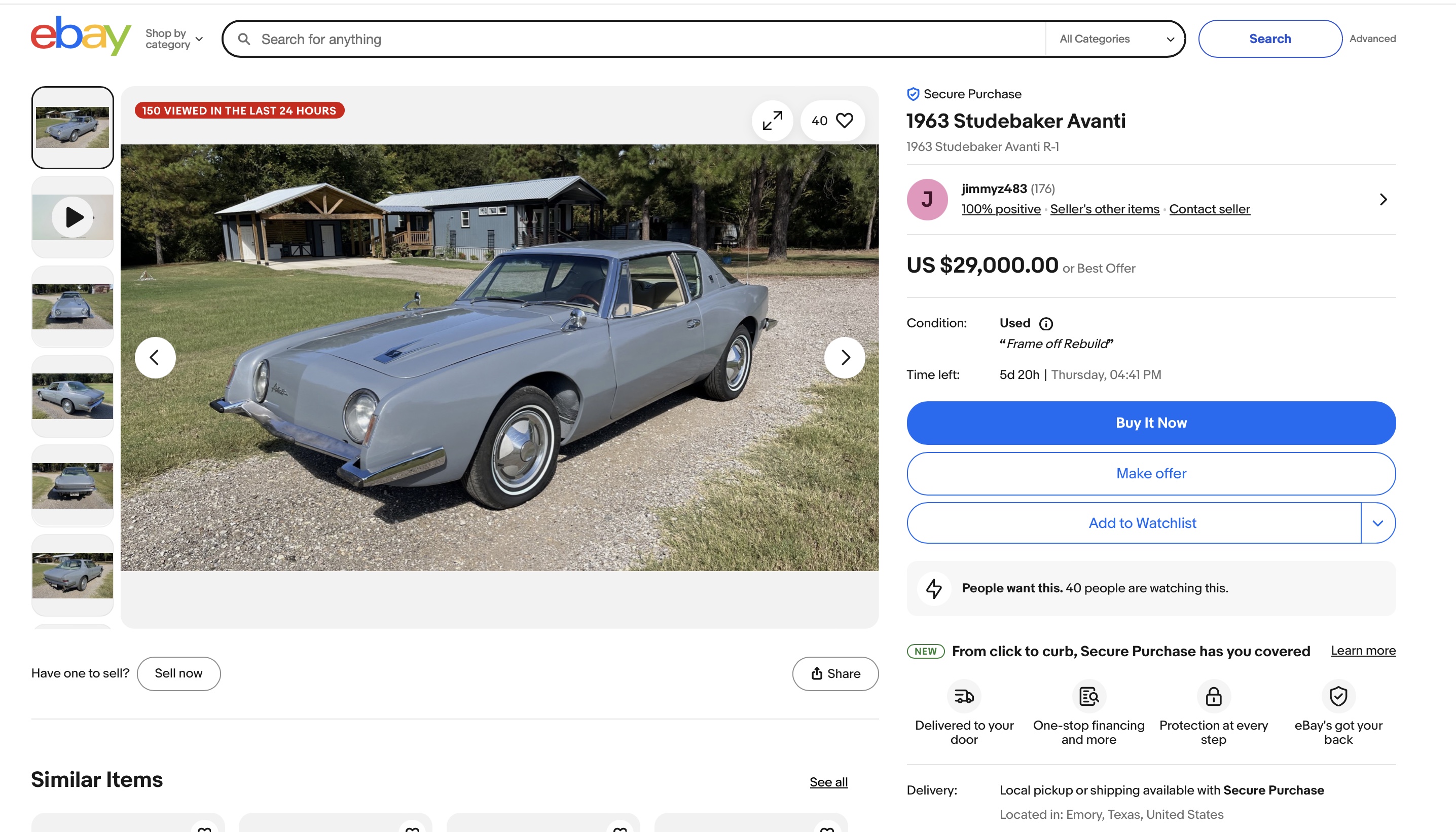Play the listing video thumbnail
Image resolution: width=1456 pixels, height=832 pixels.
coord(72,217)
